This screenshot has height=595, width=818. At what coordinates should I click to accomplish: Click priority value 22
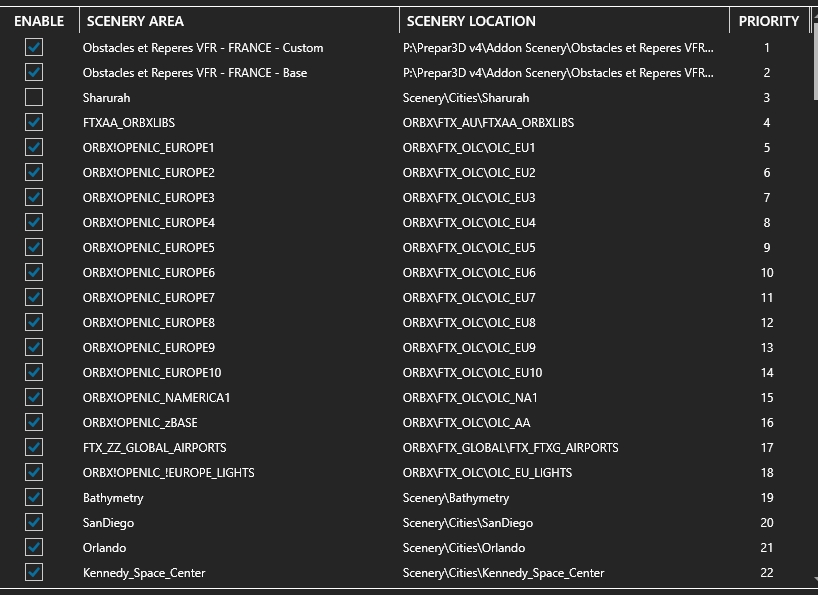click(x=767, y=573)
